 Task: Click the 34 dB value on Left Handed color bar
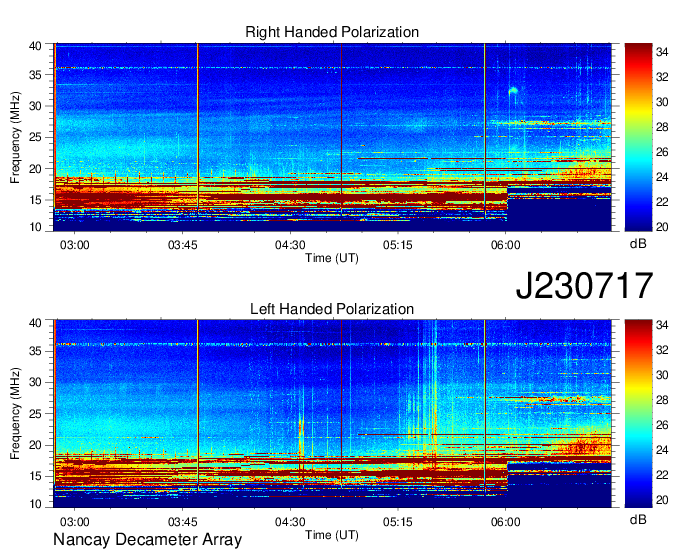662,325
